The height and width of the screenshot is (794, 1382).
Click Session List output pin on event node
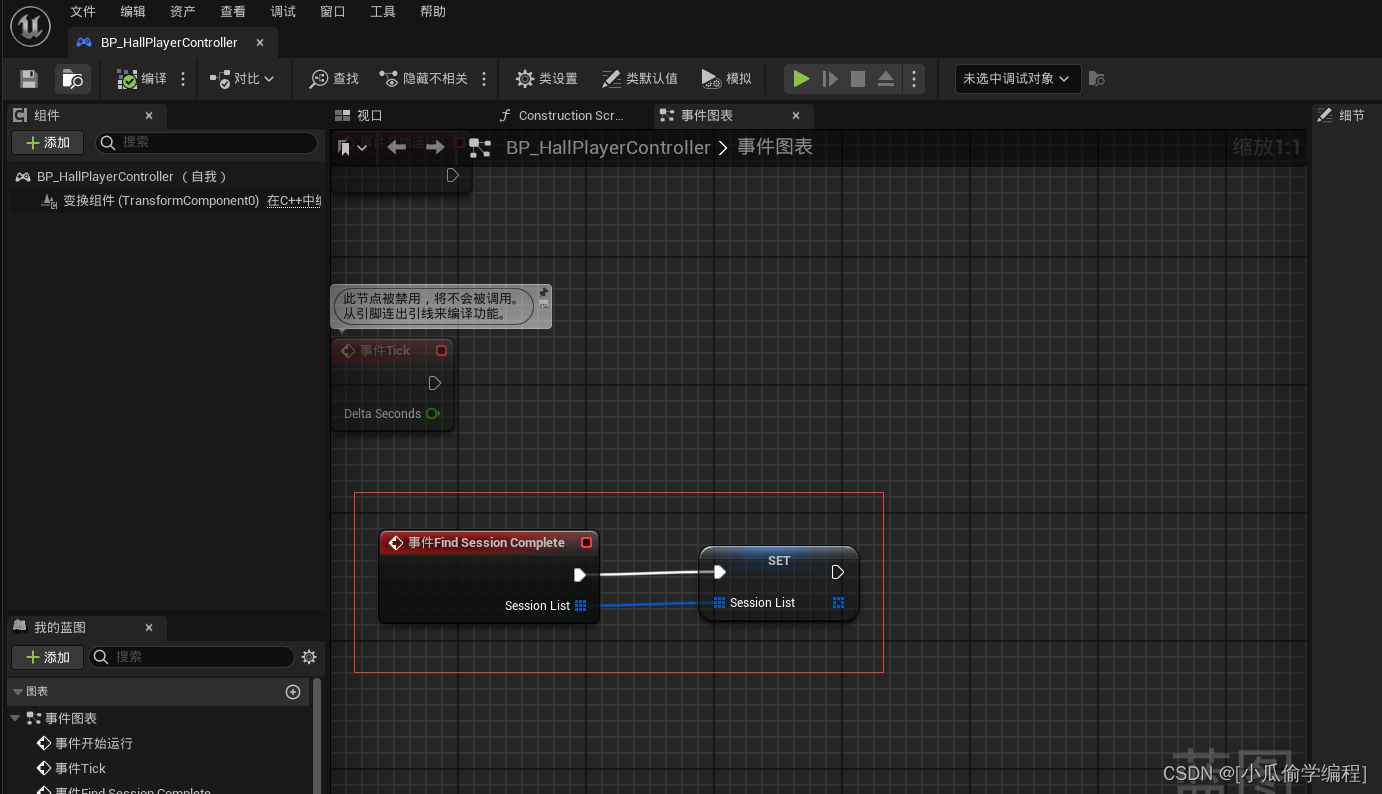(581, 606)
